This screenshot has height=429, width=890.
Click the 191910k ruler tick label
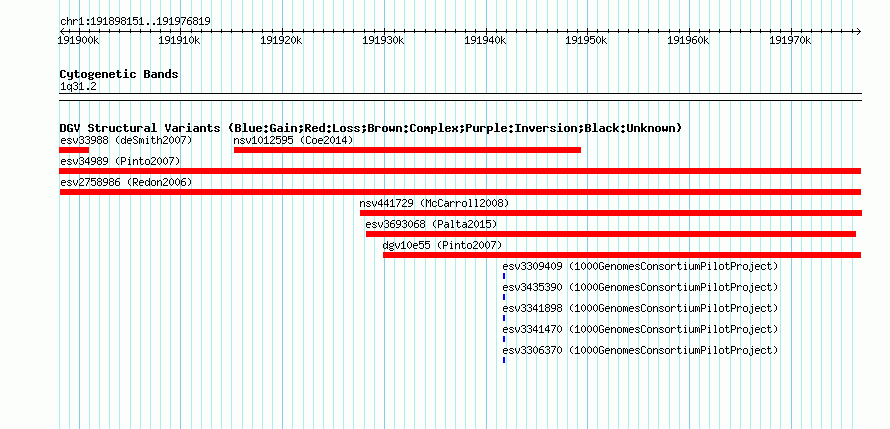[x=179, y=41]
